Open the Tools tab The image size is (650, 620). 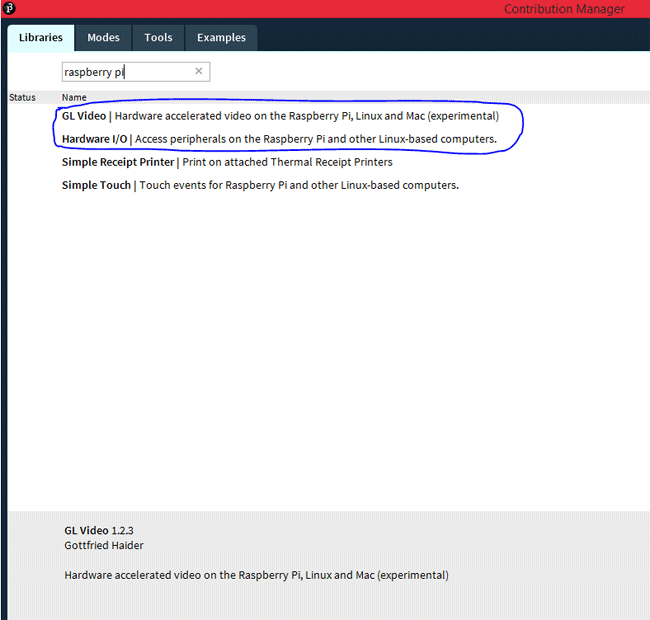click(x=158, y=38)
